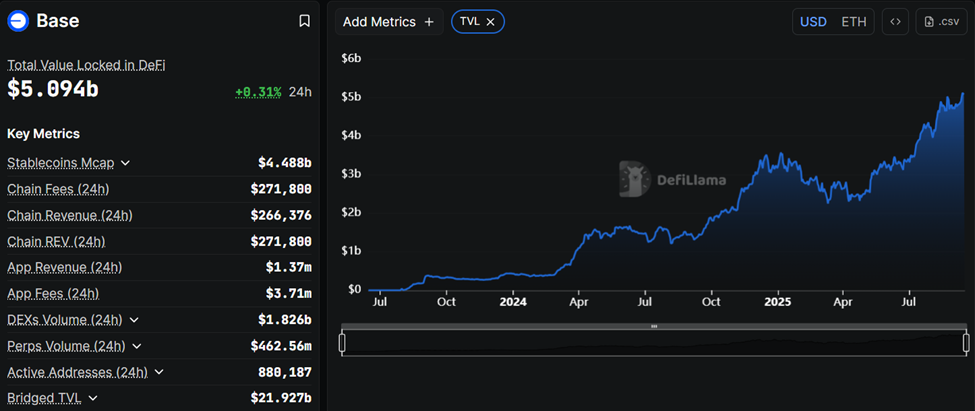Remove the TVL metric with the X
The height and width of the screenshot is (411, 975).
point(490,21)
